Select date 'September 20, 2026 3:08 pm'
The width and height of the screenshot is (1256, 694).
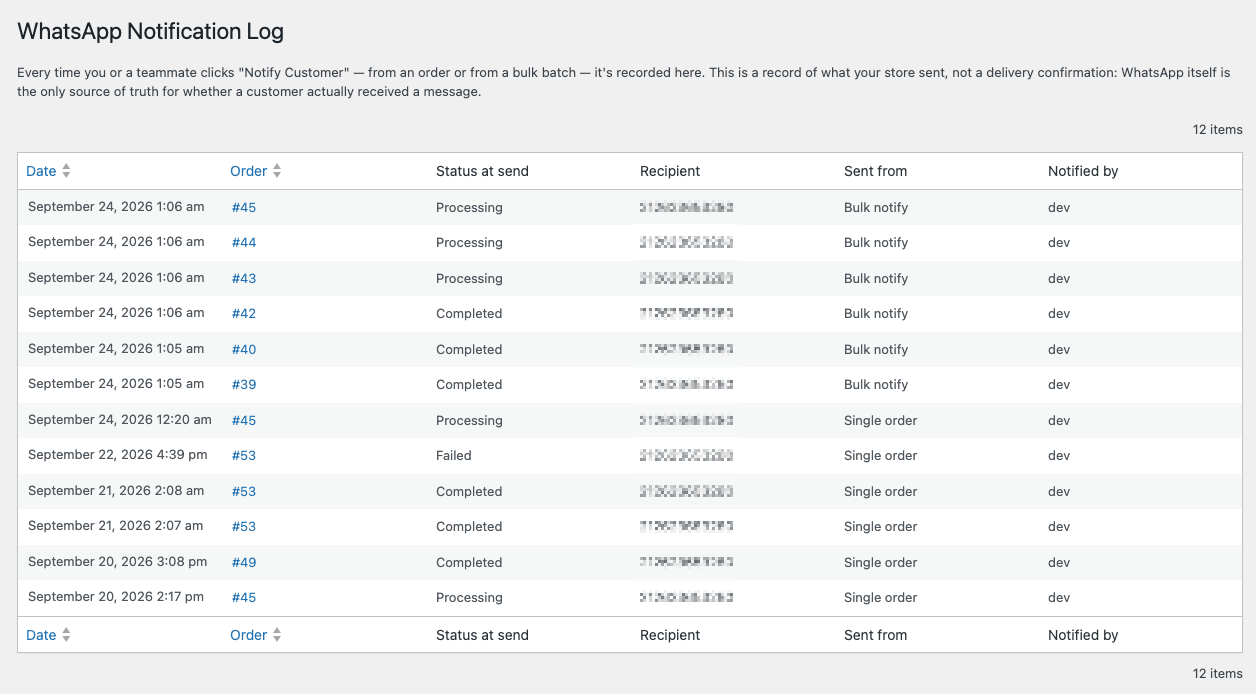point(118,562)
